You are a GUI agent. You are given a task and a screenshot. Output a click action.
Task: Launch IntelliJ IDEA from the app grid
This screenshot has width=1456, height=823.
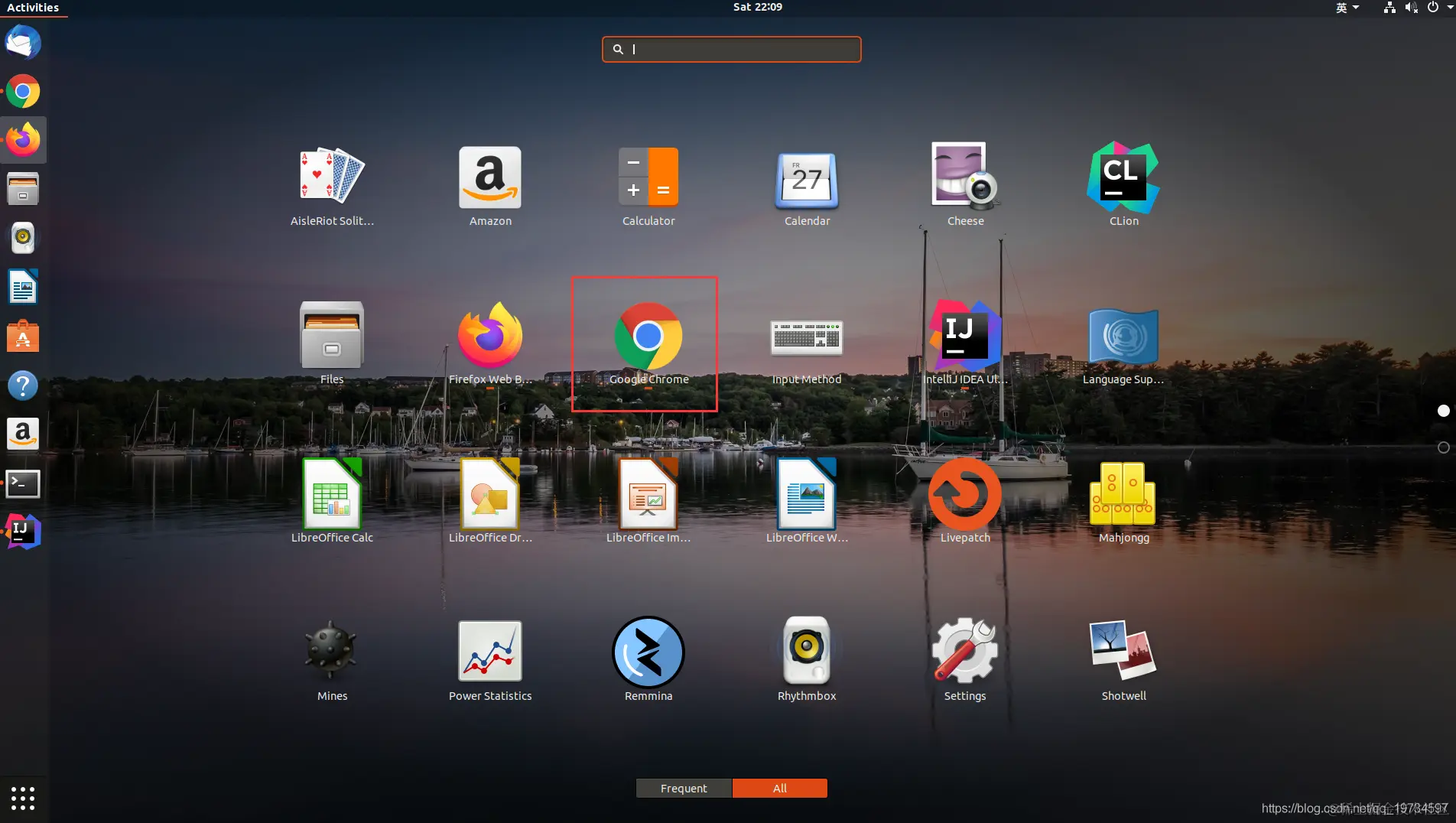tap(965, 344)
